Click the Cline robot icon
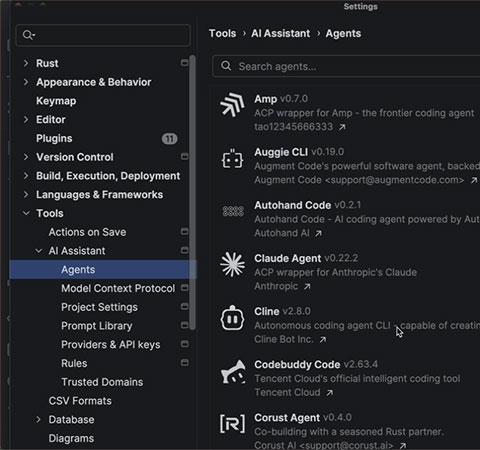The height and width of the screenshot is (450, 480). tap(232, 318)
